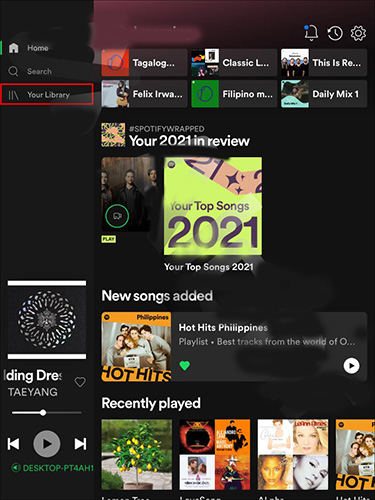
Task: Open Your Top Songs 2021 cover
Action: [x=213, y=206]
